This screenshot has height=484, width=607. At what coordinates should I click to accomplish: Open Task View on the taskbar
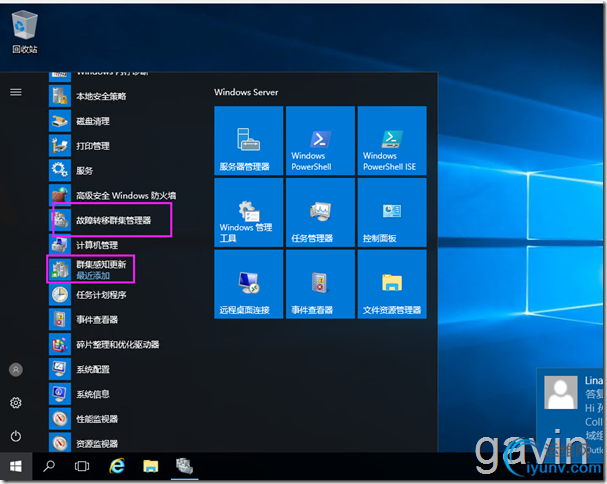click(x=82, y=466)
